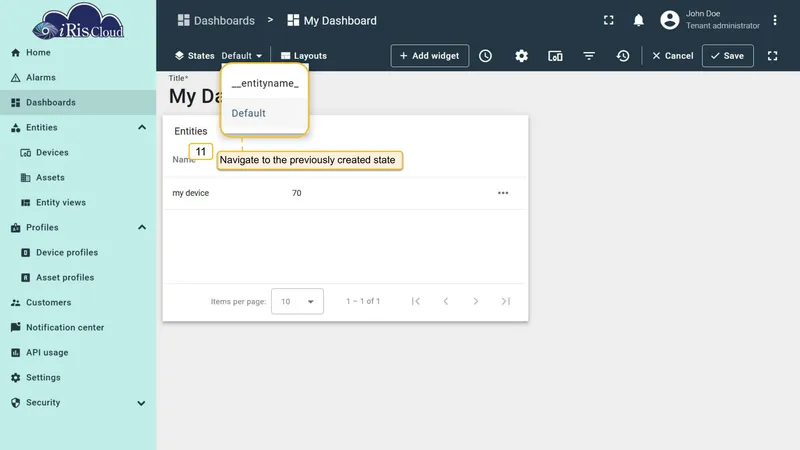Open dashboard settings gear
The height and width of the screenshot is (450, 800).
click(521, 56)
